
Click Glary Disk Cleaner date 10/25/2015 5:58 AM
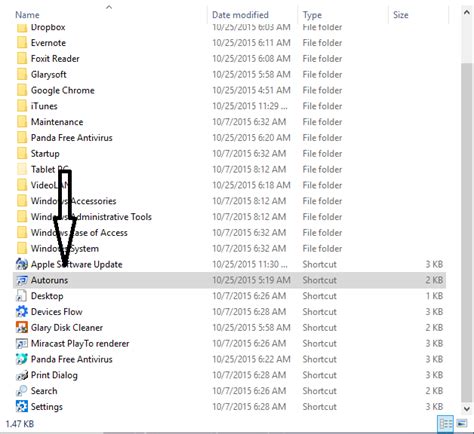pos(251,328)
